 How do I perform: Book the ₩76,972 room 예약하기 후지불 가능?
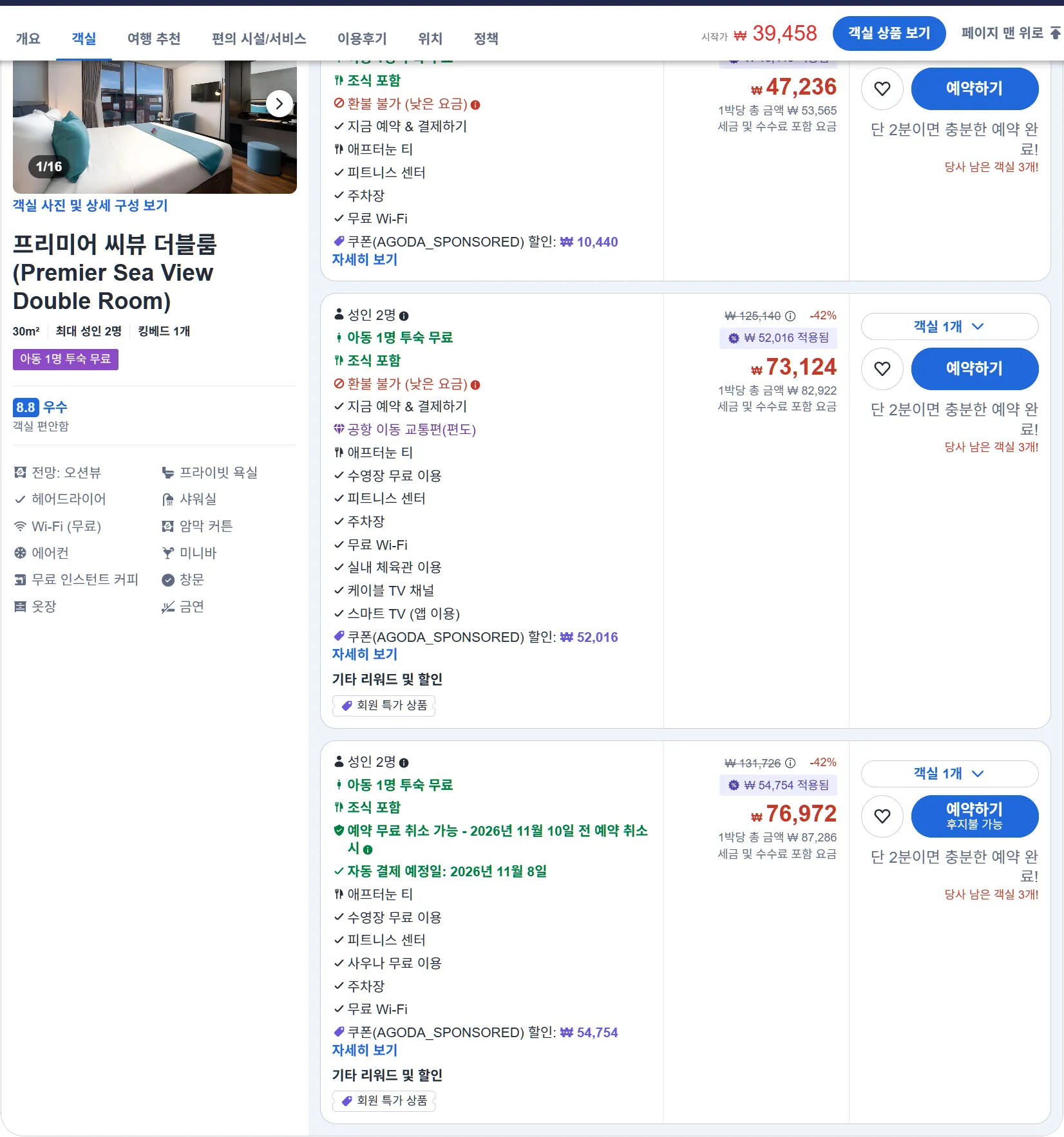point(974,816)
